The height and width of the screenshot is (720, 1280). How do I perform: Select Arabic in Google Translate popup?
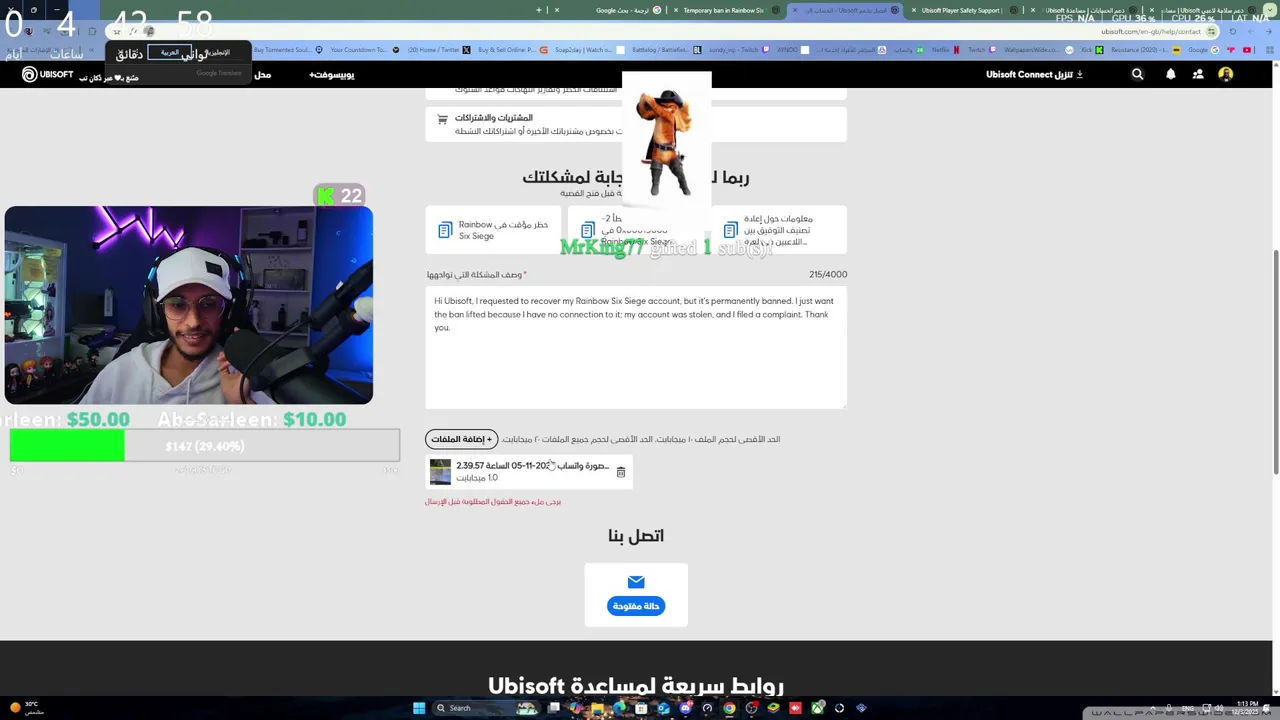tap(170, 52)
